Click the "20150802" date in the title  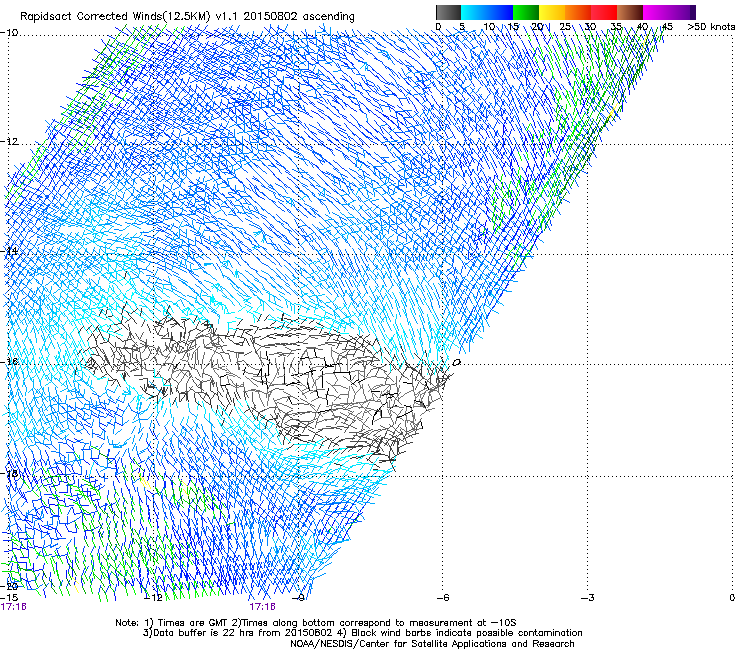click(270, 17)
